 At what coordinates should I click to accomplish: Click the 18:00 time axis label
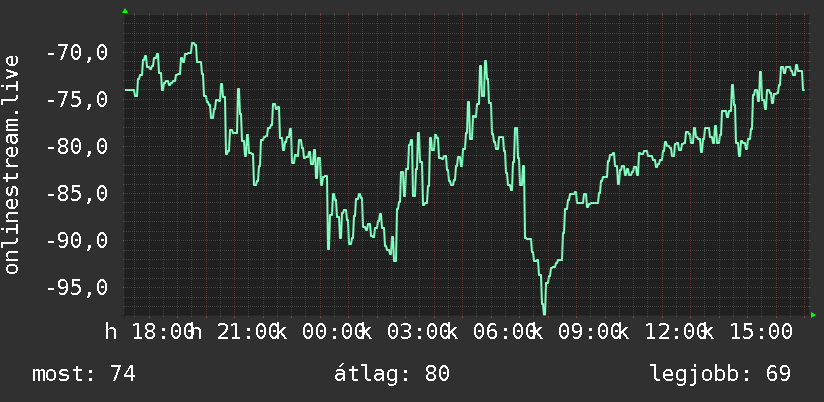coord(161,332)
